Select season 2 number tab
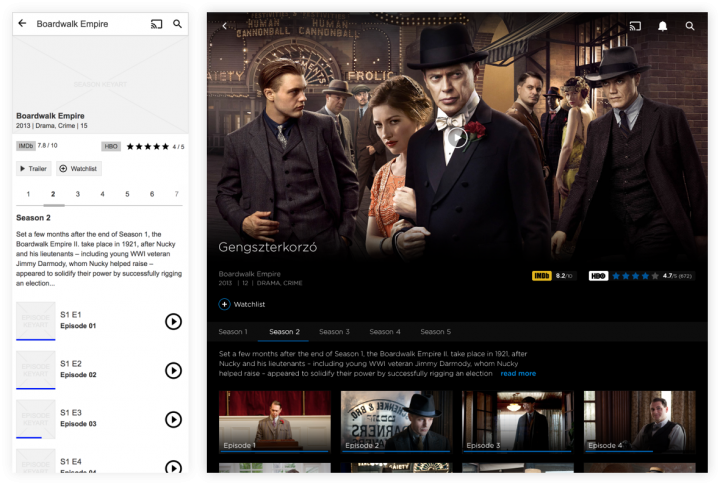This screenshot has width=720, height=485. (53, 194)
